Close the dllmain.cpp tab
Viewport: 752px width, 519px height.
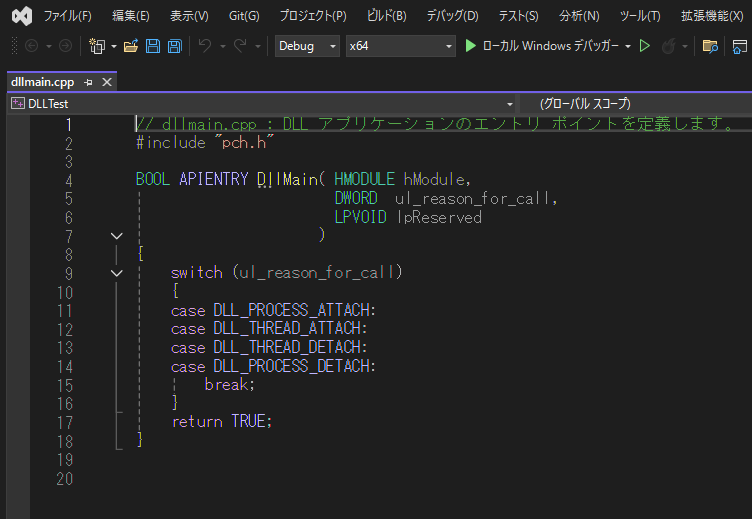(x=107, y=82)
